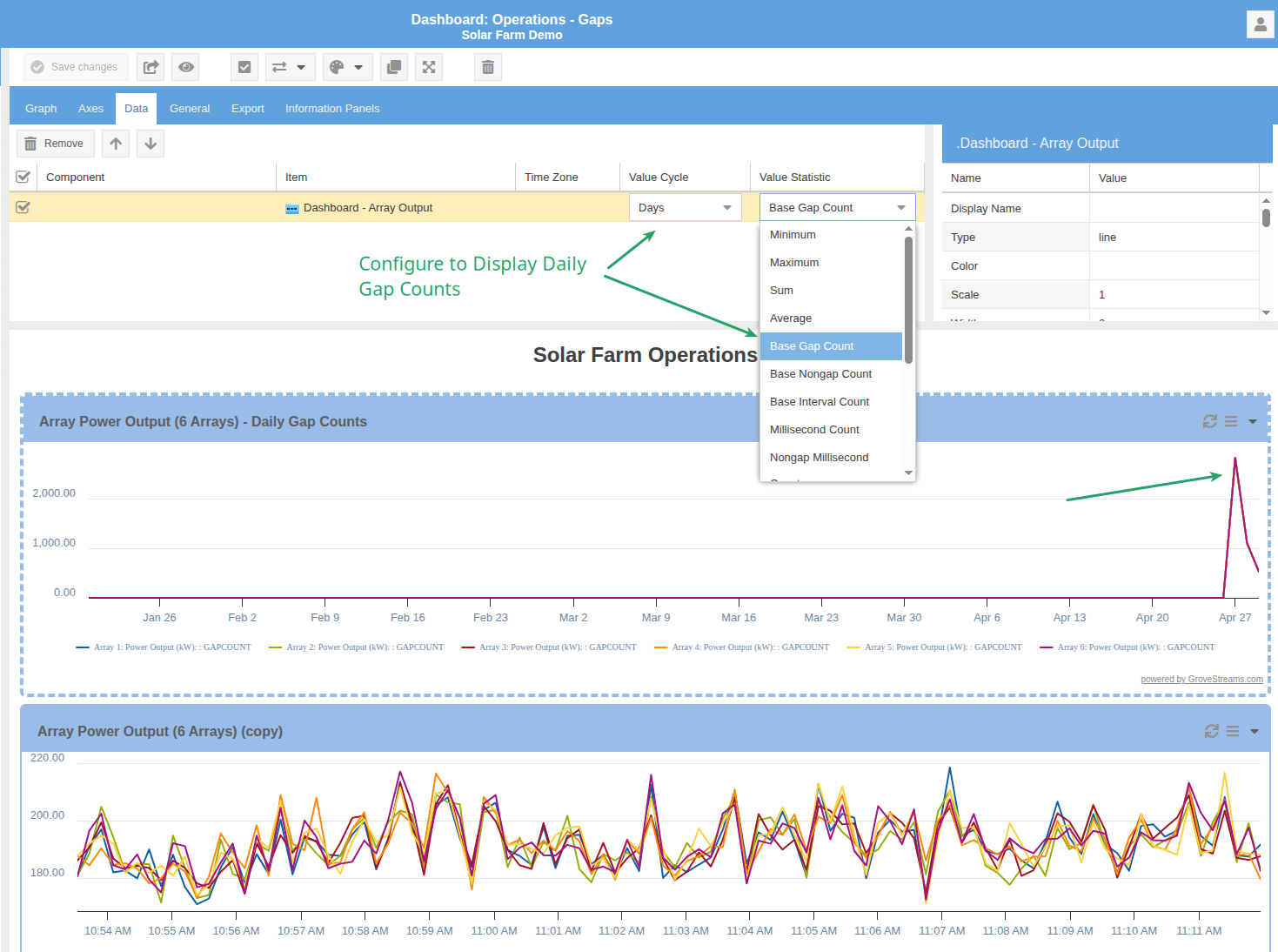The image size is (1278, 952).
Task: Toggle Array 3 Power Output legend entry
Action: [x=549, y=647]
